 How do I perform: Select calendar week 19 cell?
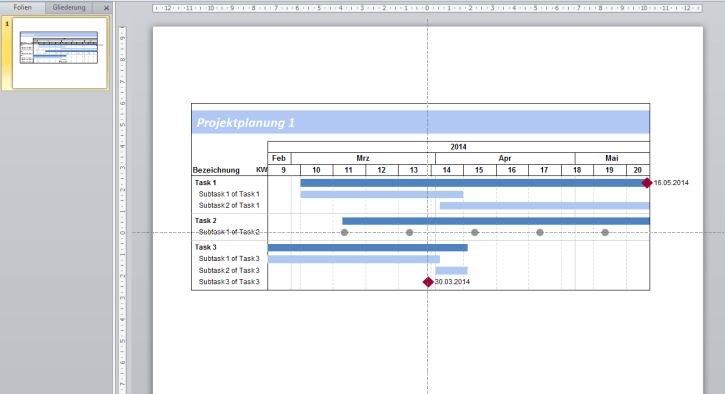[x=610, y=170]
